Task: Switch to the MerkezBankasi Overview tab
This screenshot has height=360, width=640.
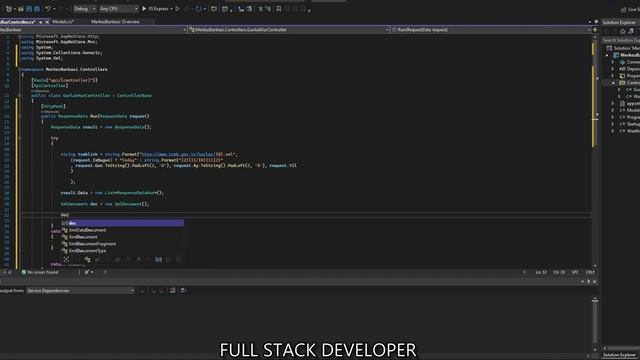Action: (116, 22)
